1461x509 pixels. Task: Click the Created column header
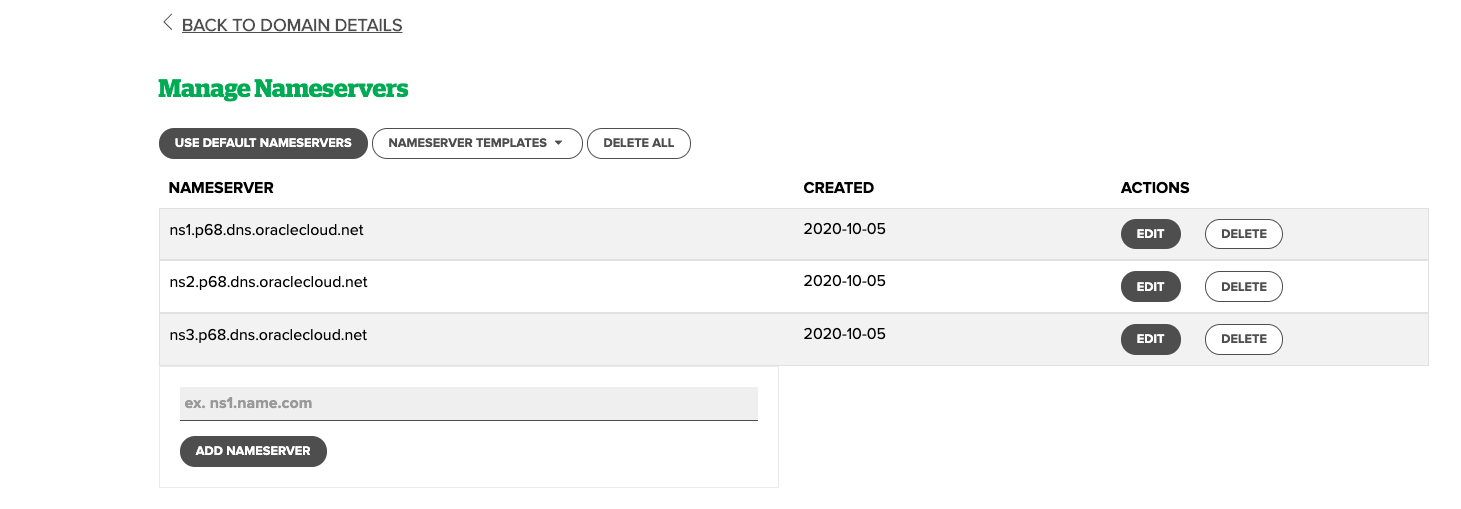(x=838, y=188)
